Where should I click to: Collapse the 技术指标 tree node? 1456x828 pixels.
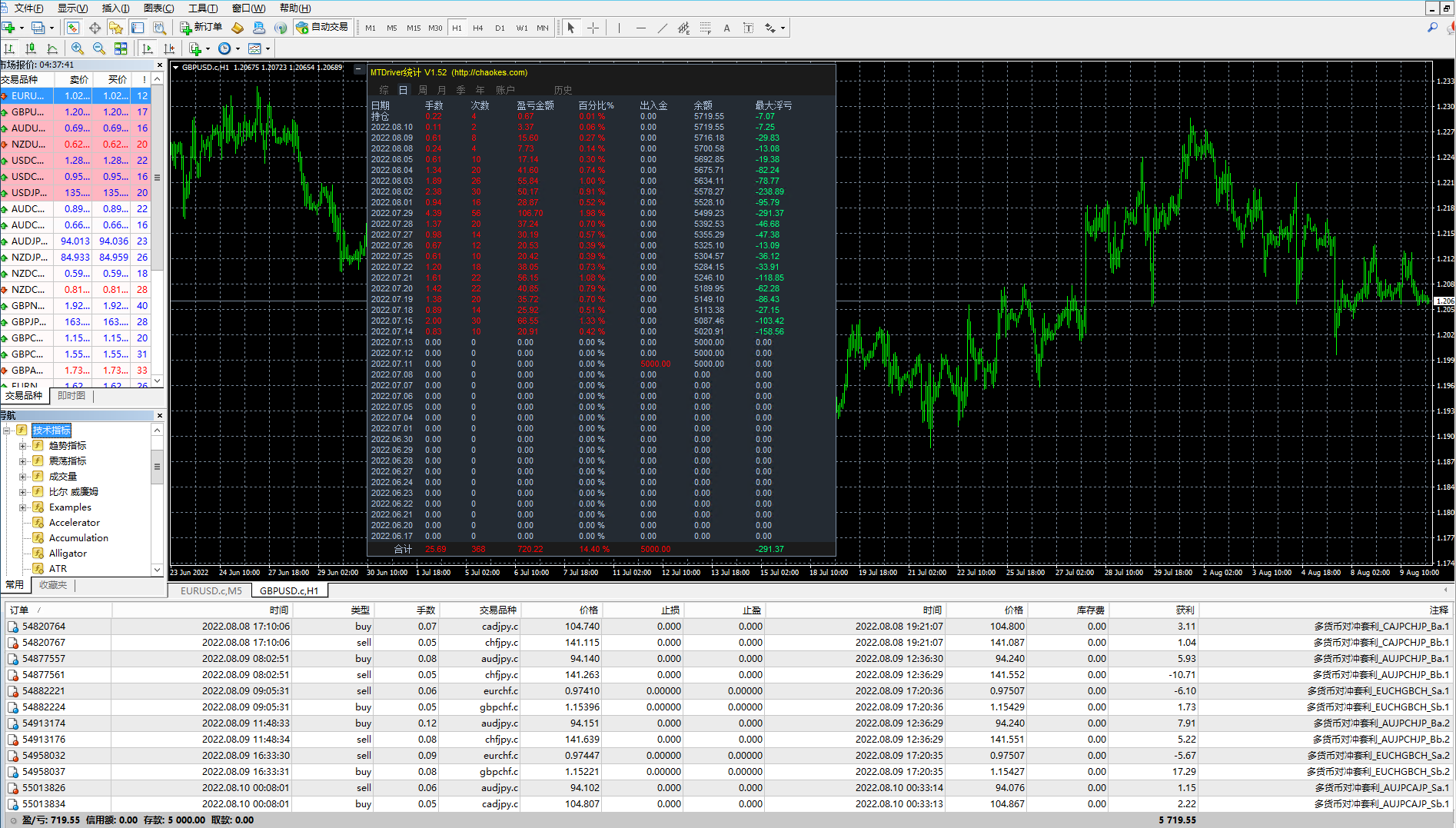pyautogui.click(x=7, y=431)
